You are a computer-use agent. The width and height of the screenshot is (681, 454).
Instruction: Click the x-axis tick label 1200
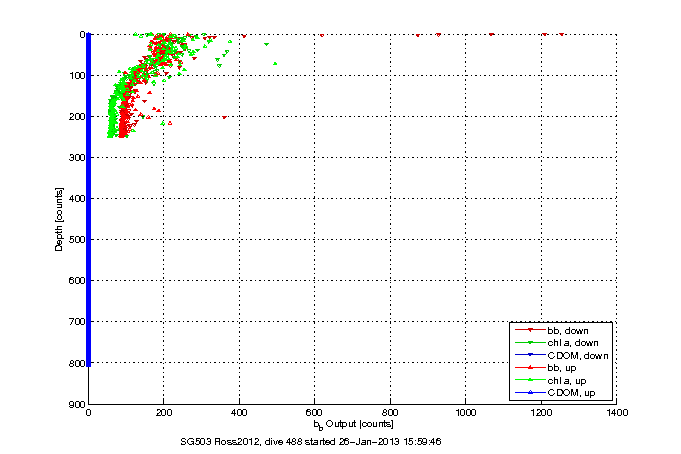coord(541,412)
